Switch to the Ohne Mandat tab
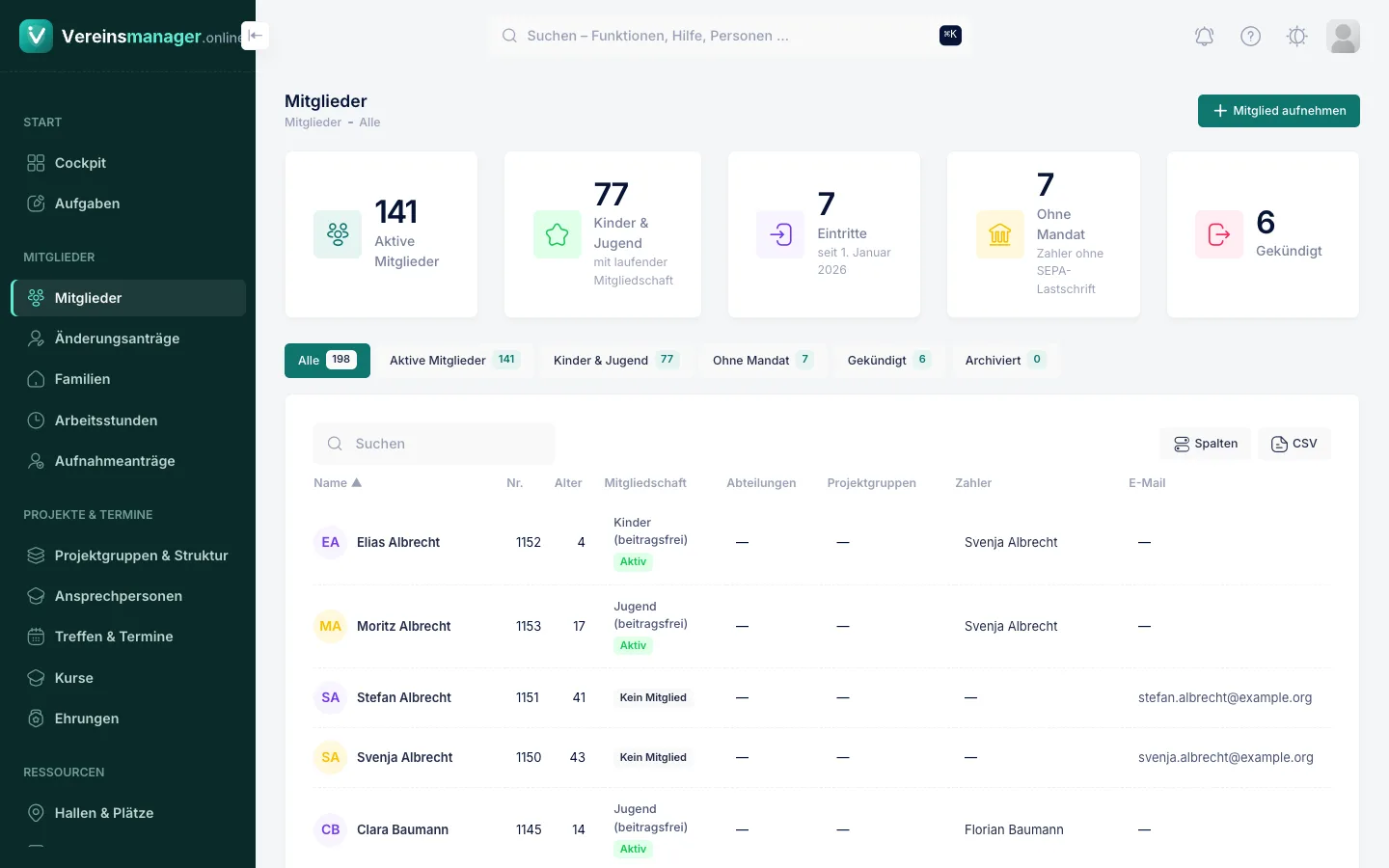1389x868 pixels. [x=762, y=361]
